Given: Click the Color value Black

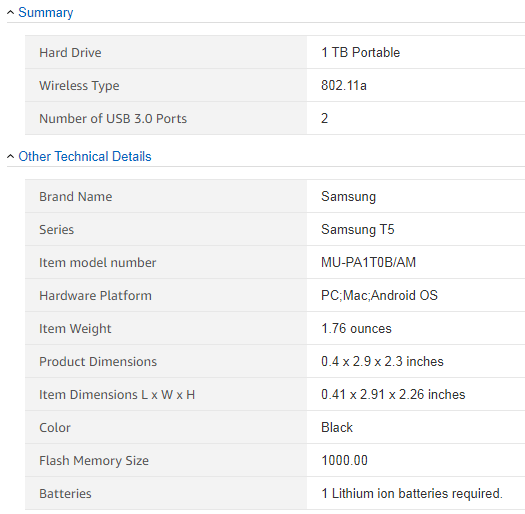Looking at the screenshot, I should click(x=337, y=428).
